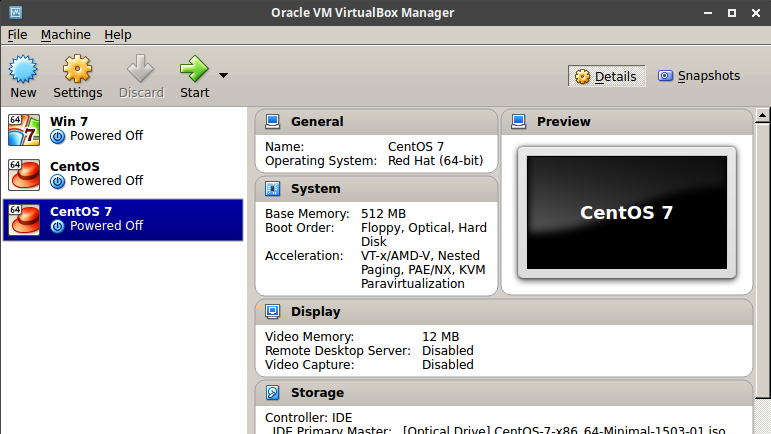Click the Storage section disk icon
This screenshot has height=434, width=771.
pyautogui.click(x=272, y=393)
